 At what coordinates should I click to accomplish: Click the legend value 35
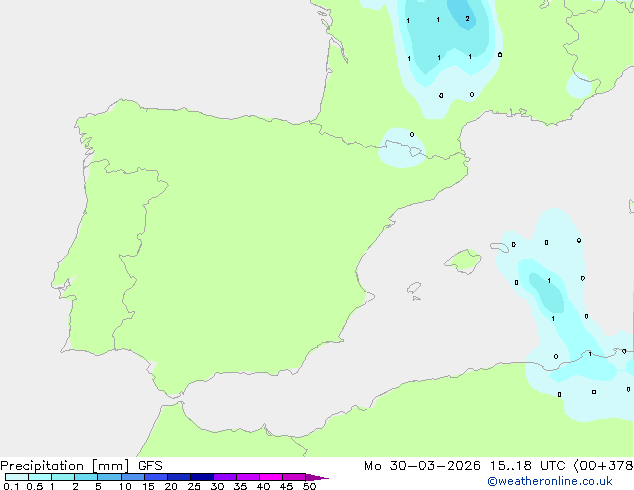240,486
